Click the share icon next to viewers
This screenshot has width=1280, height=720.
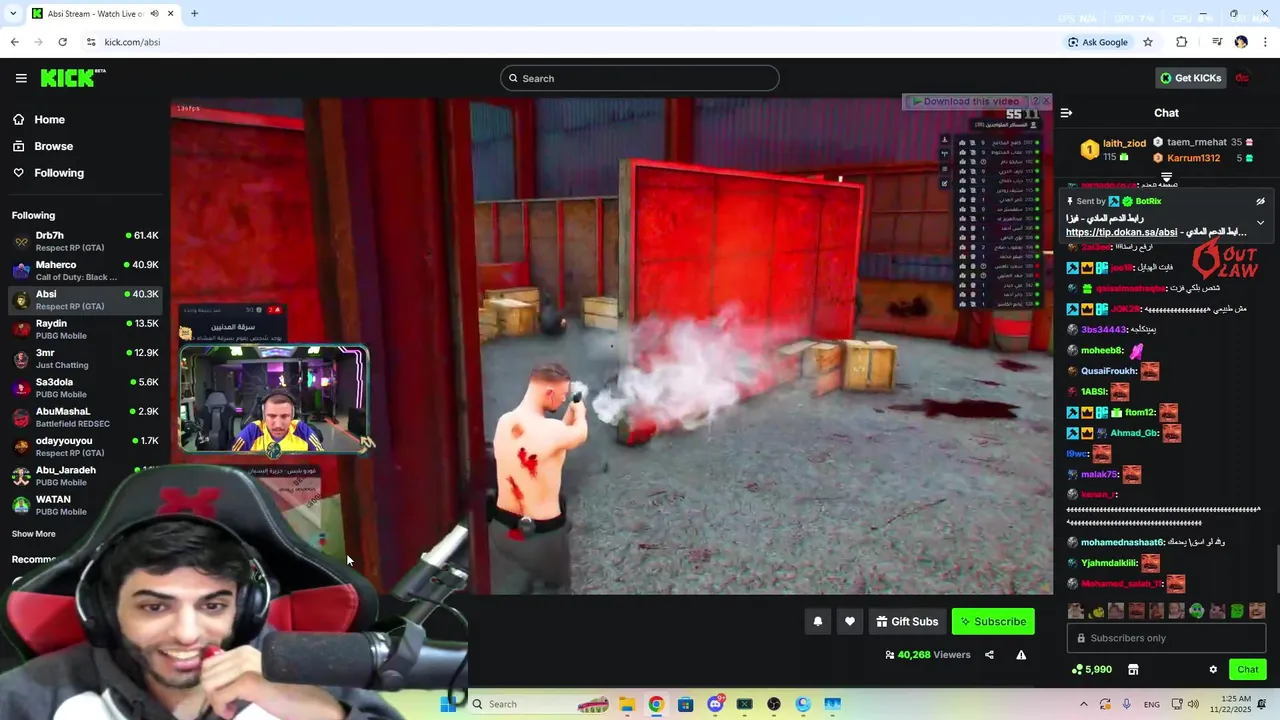point(989,655)
